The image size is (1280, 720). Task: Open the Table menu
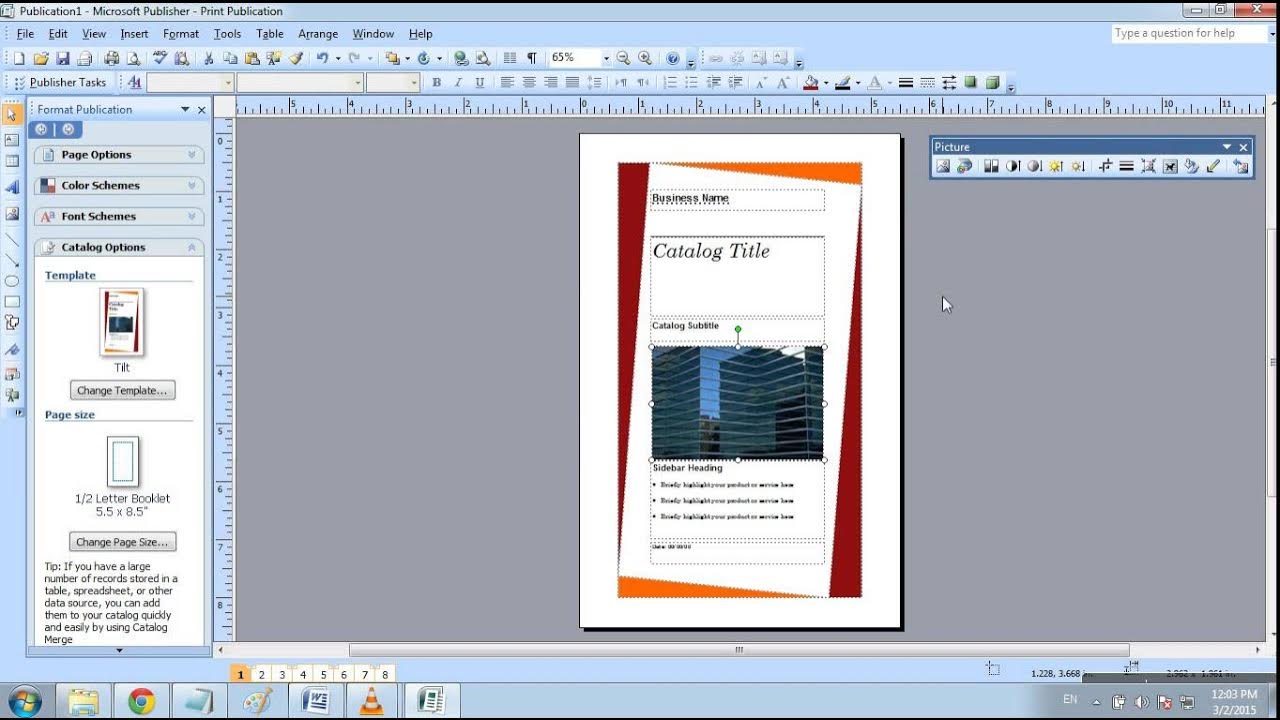270,34
